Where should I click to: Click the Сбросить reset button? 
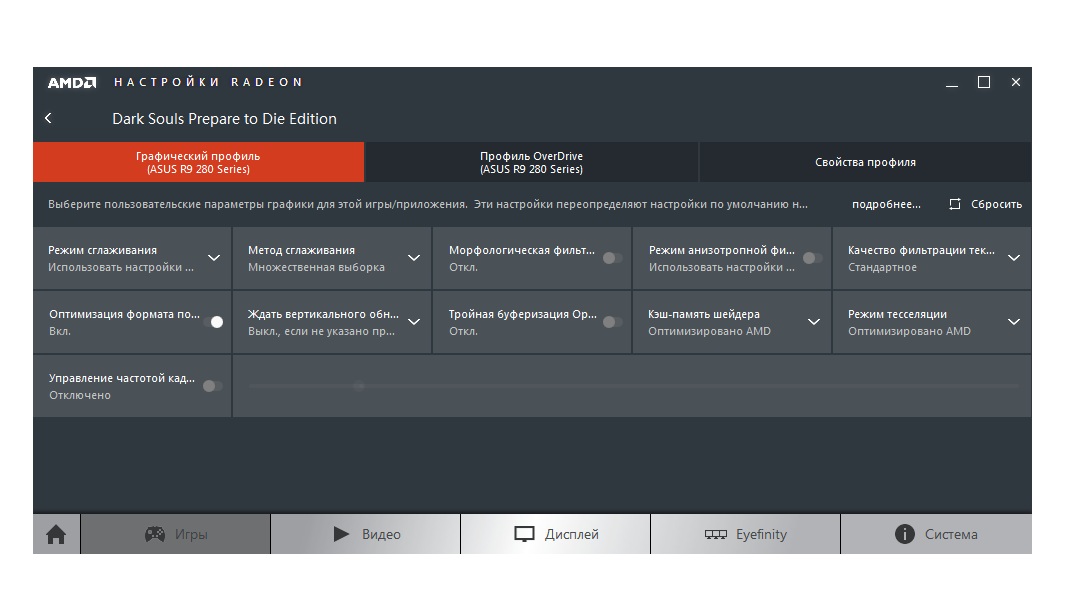(985, 204)
